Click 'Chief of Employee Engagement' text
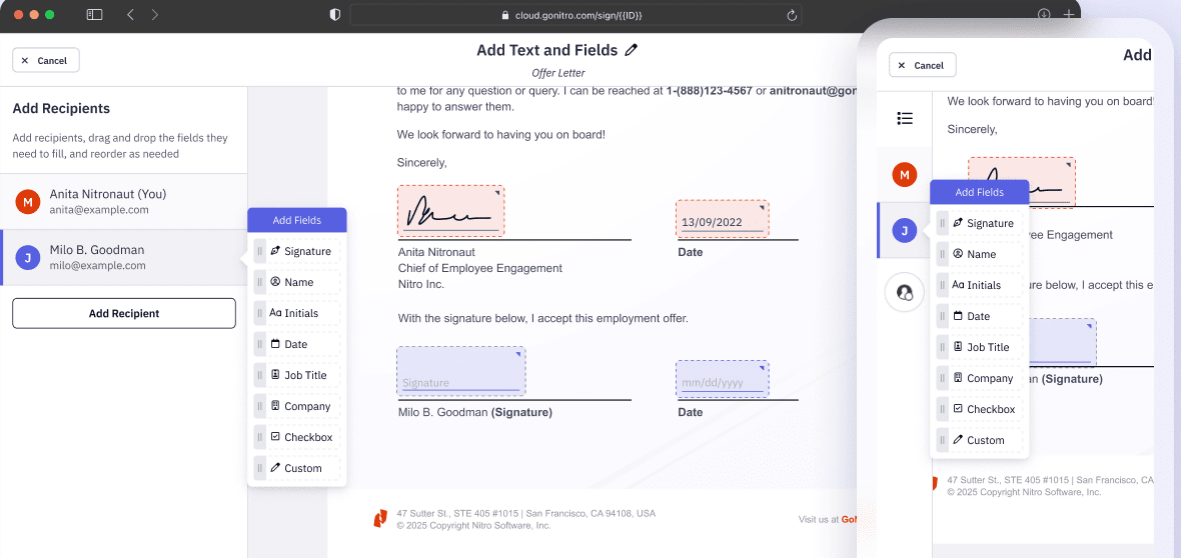Viewport: 1181px width, 559px height. click(480, 268)
